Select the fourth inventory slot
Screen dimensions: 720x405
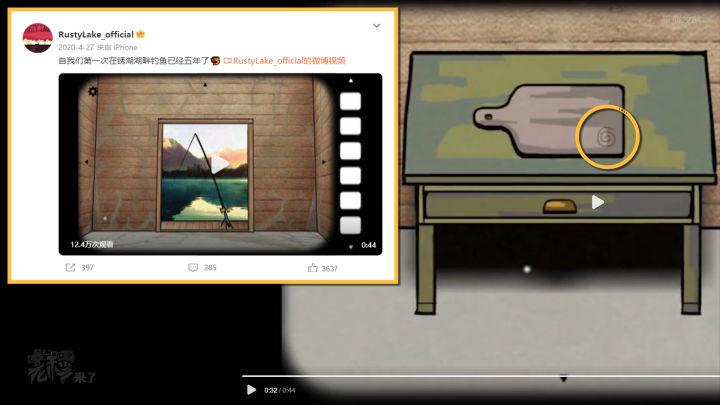[x=349, y=176]
